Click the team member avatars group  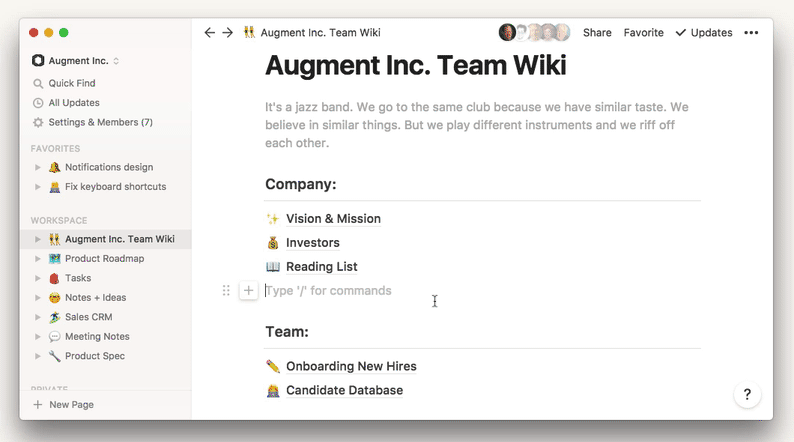click(535, 33)
